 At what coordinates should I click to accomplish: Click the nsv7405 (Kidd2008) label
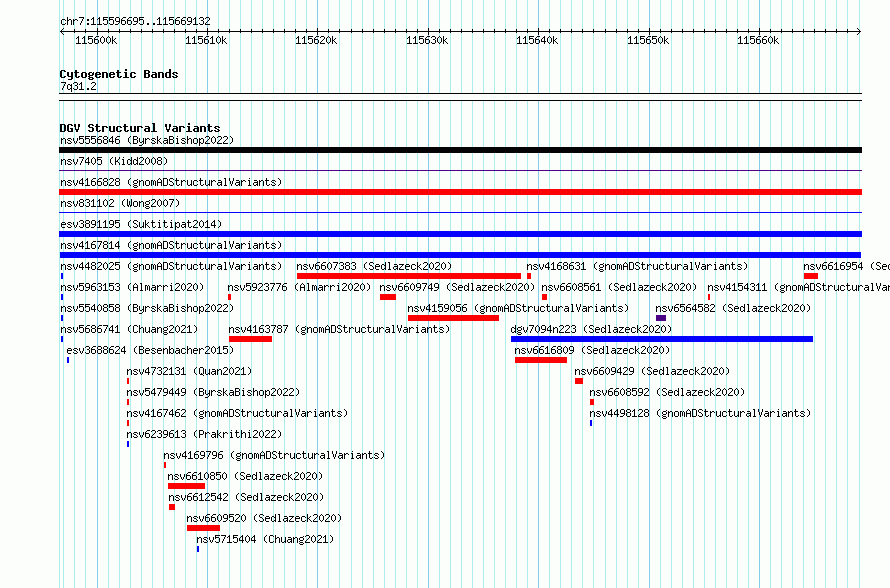[x=114, y=161]
